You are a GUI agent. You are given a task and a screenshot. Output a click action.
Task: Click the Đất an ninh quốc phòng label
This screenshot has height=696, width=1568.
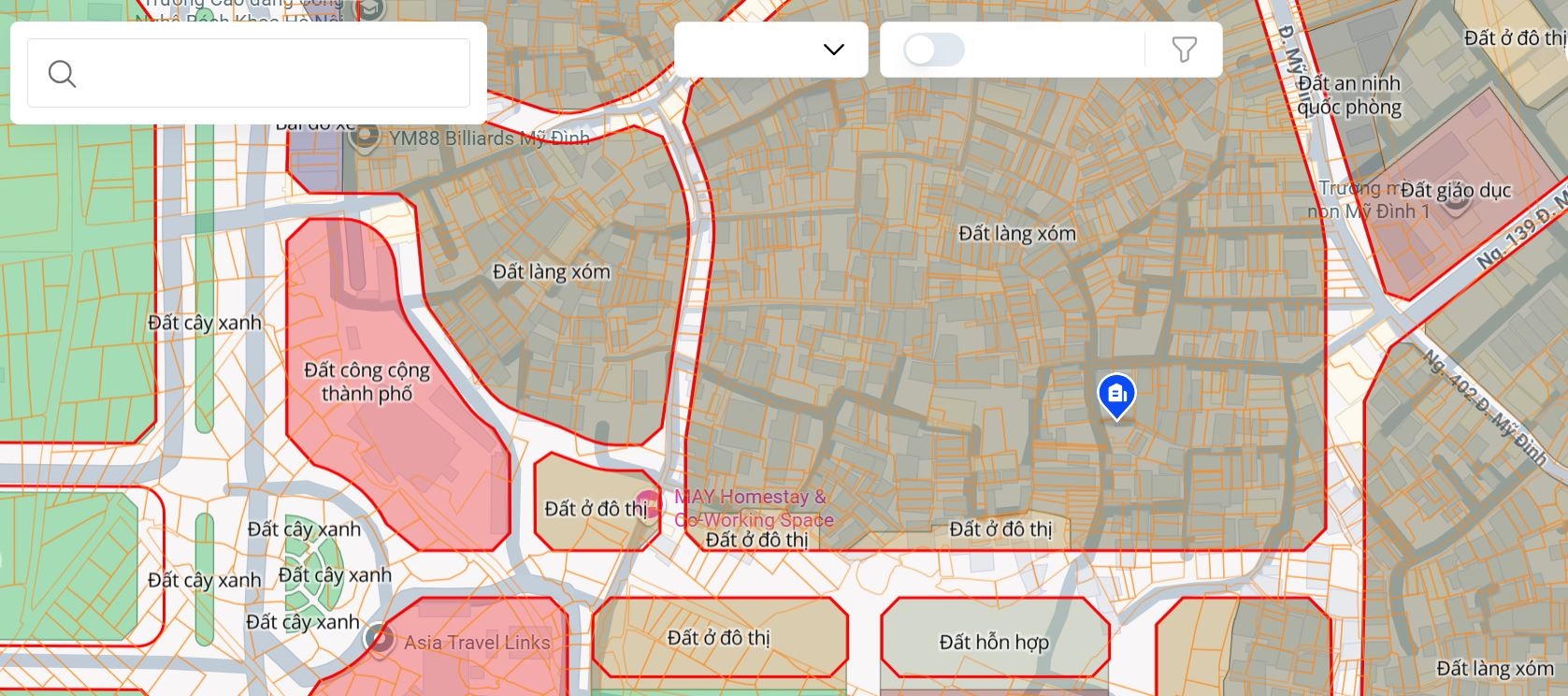click(1348, 95)
